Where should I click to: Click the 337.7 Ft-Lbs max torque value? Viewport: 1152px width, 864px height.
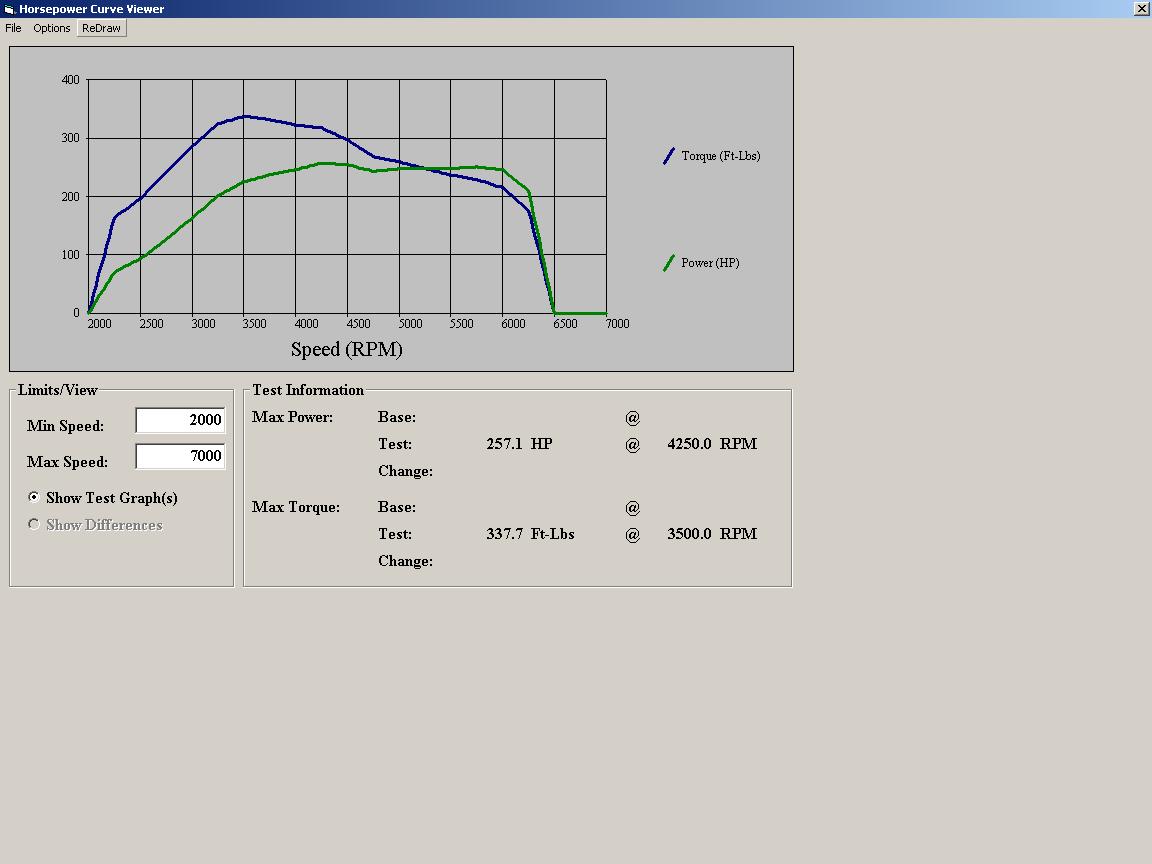coord(530,534)
